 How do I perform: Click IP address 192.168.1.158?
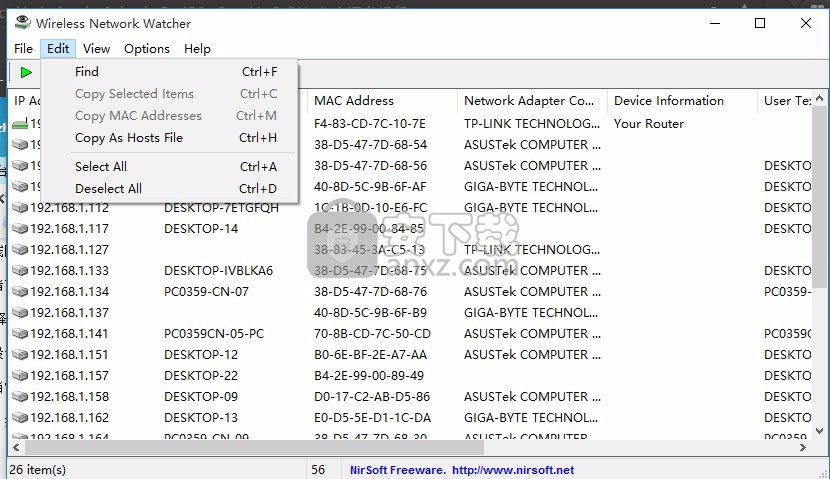click(69, 396)
